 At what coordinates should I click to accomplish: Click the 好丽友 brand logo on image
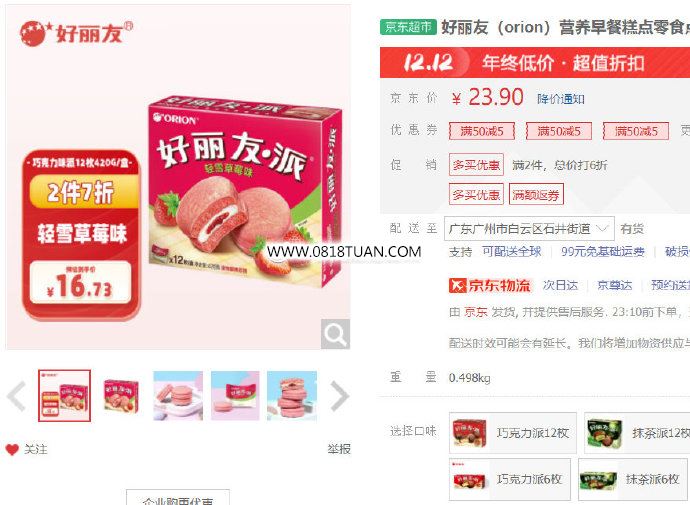pyautogui.click(x=76, y=33)
